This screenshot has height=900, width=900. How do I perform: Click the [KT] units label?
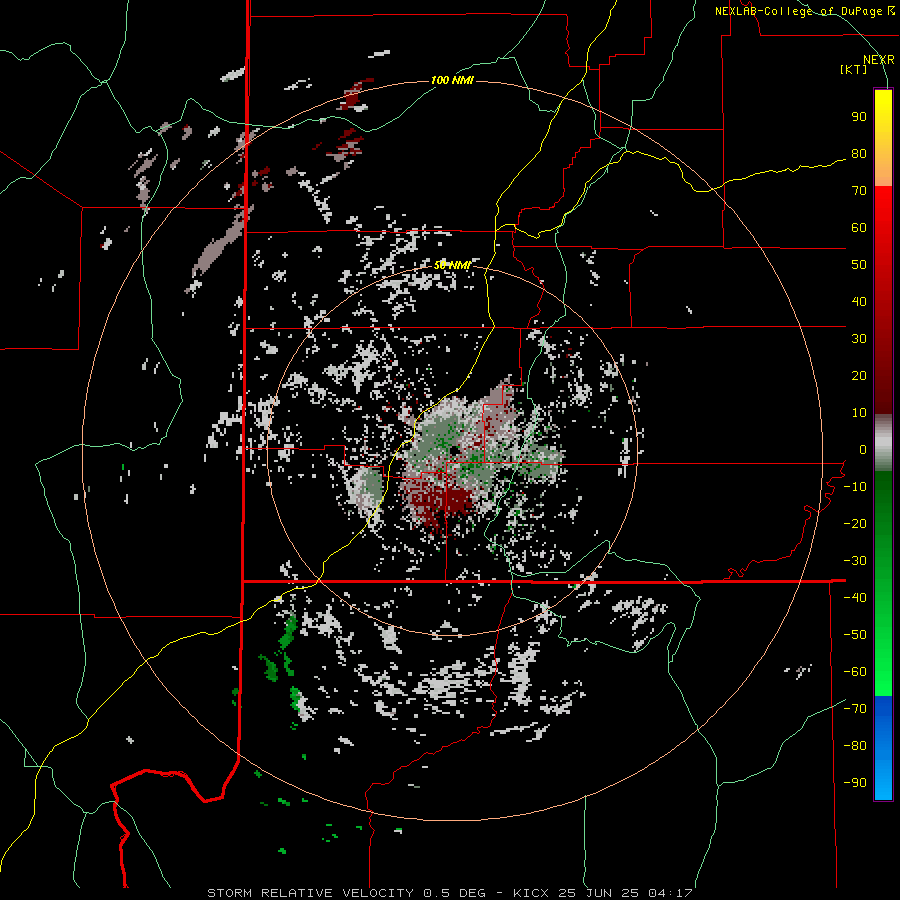click(854, 69)
